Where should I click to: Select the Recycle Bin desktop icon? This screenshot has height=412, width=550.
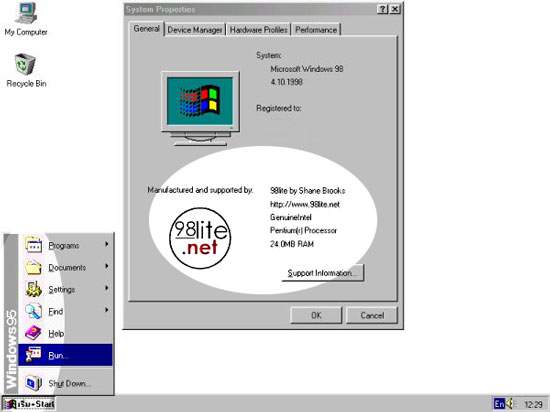[x=26, y=70]
